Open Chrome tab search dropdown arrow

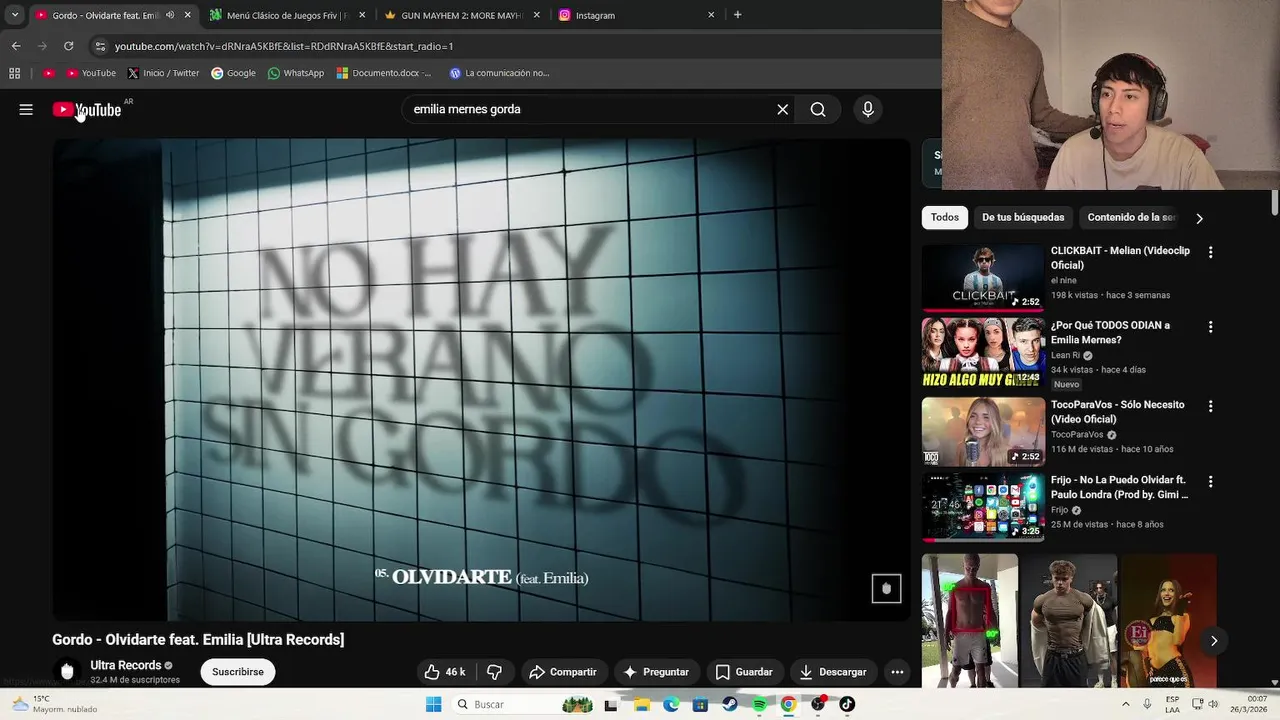coord(15,15)
